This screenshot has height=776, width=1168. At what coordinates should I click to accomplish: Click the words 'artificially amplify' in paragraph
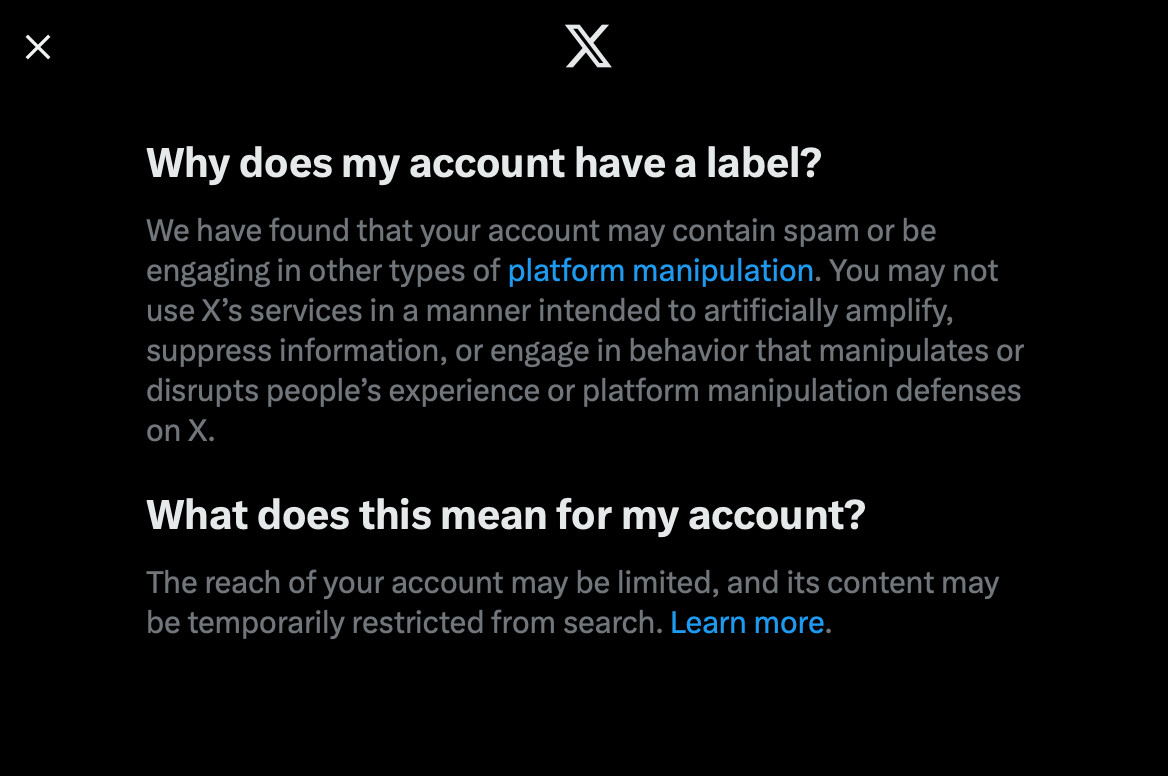coord(828,311)
